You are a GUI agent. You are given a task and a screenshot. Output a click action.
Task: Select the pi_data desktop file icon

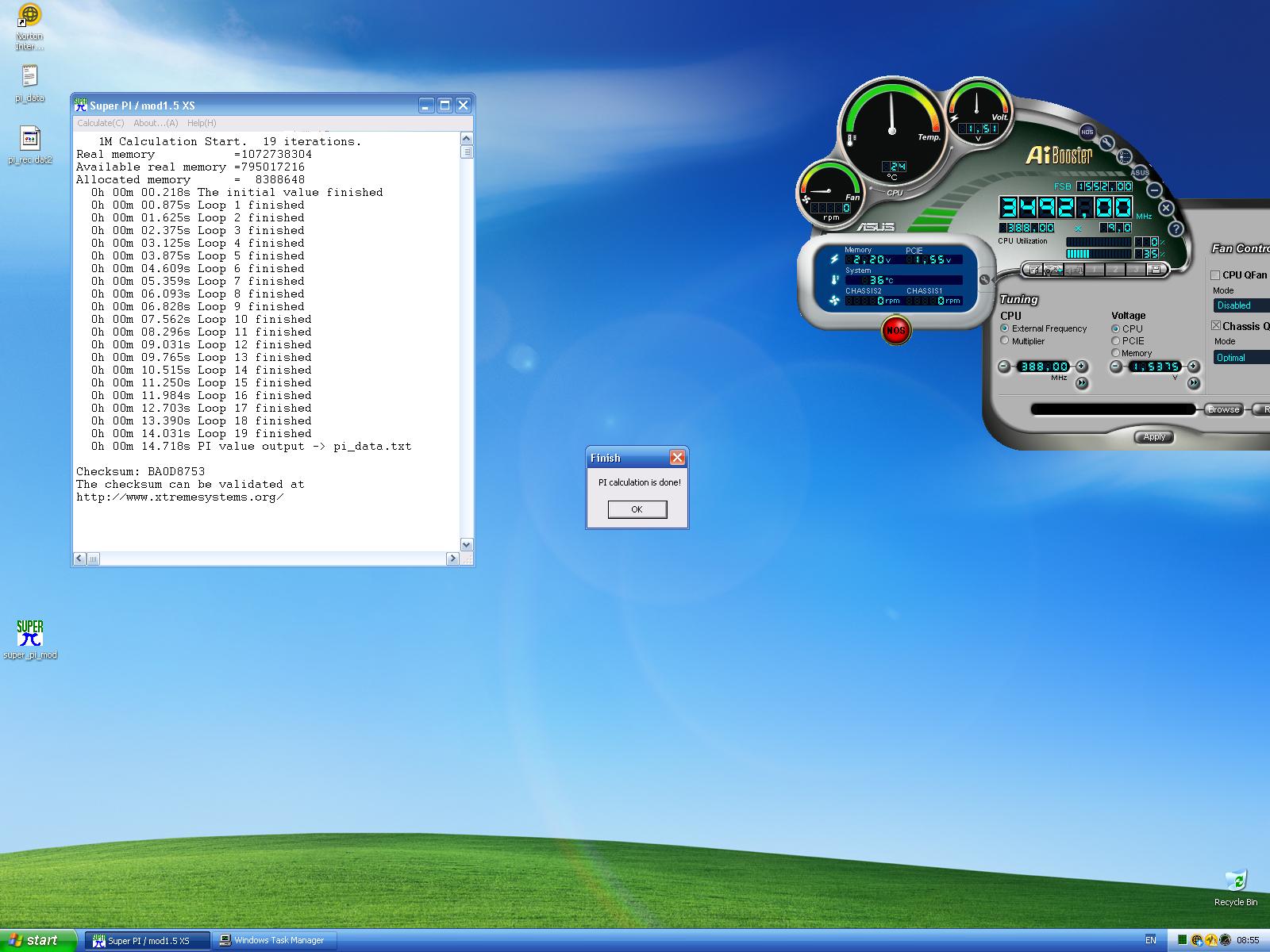coord(29,84)
